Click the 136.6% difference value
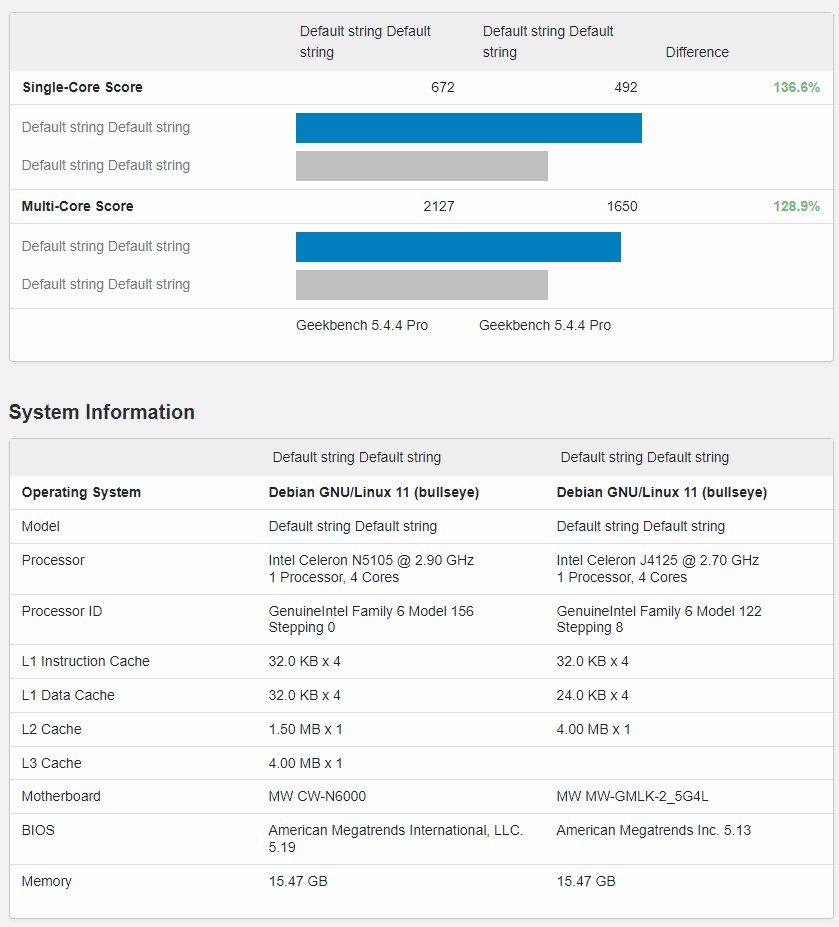The width and height of the screenshot is (839, 927). (796, 87)
